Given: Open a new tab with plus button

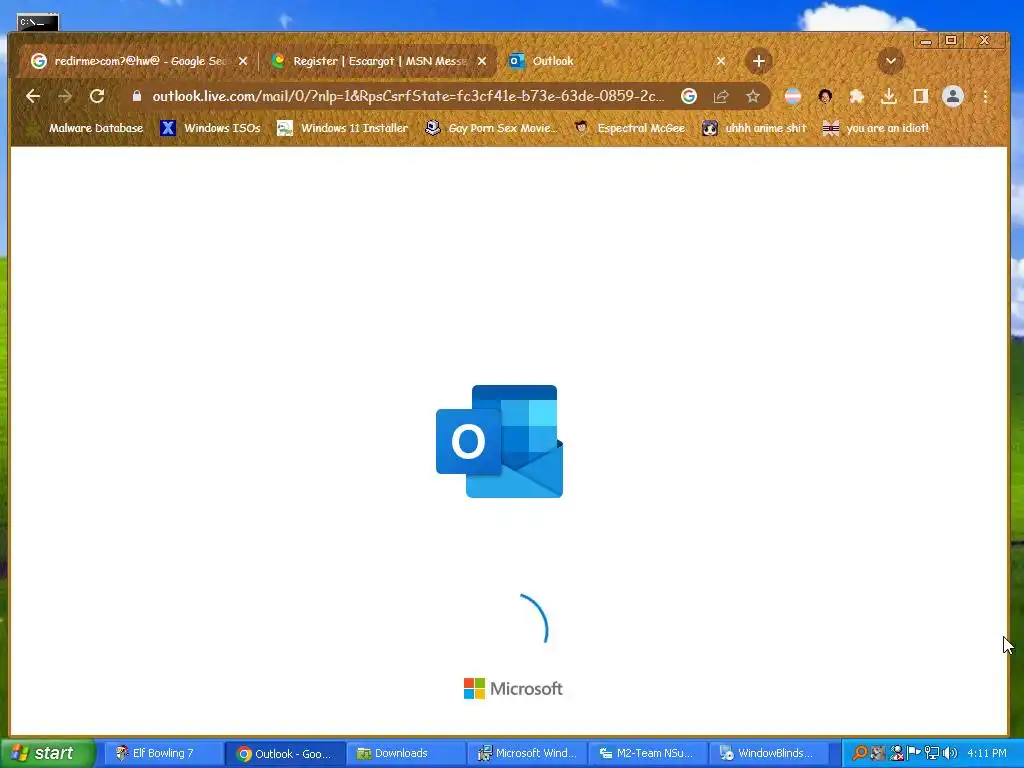Looking at the screenshot, I should pos(758,61).
